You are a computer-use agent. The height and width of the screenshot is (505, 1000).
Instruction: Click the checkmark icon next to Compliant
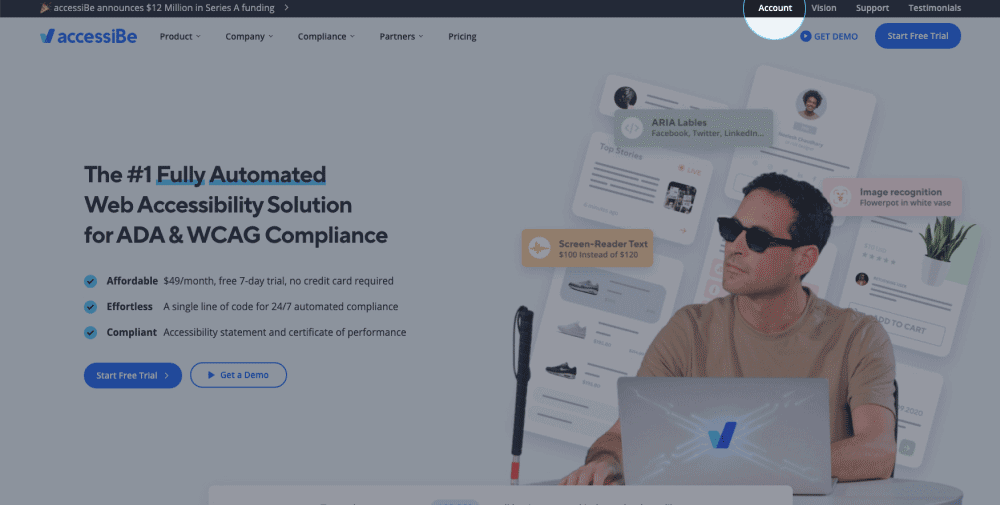tap(91, 332)
